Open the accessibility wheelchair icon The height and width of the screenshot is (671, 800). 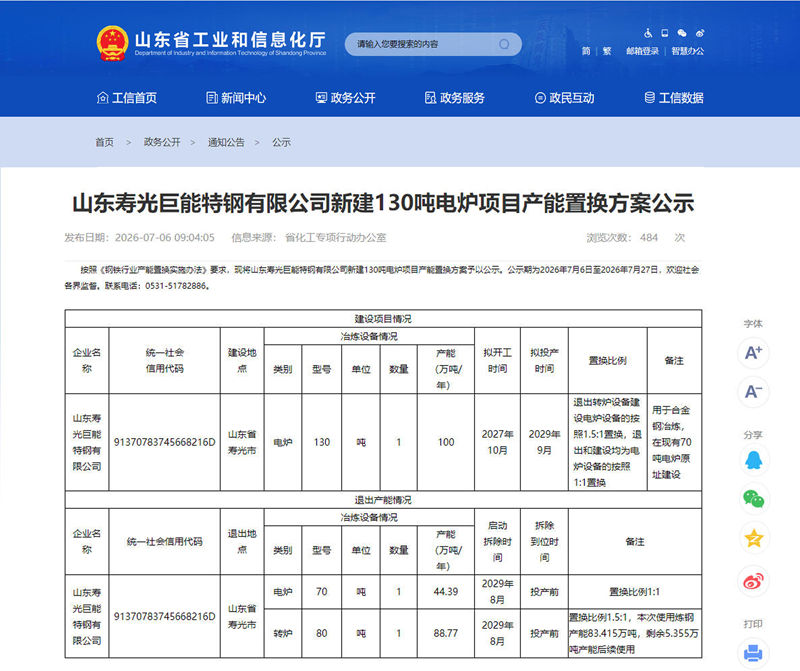coord(648,33)
